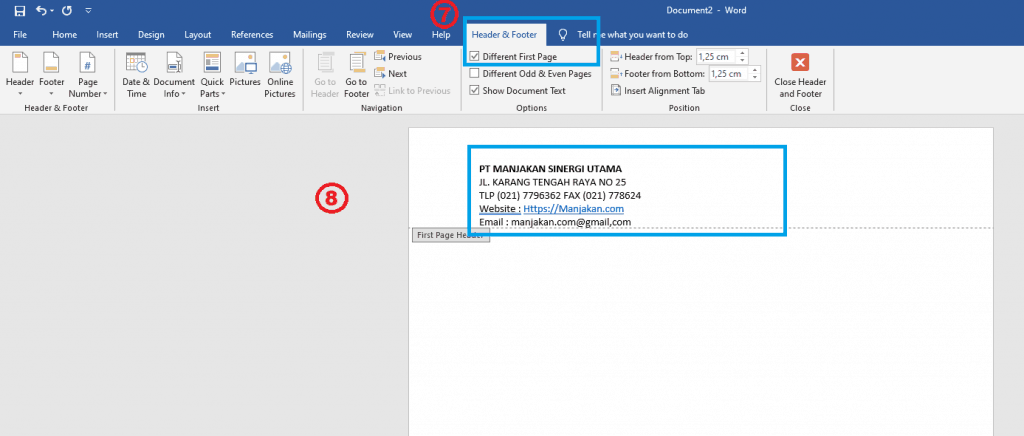Open the File tab
The image size is (1024, 436).
tap(20, 35)
